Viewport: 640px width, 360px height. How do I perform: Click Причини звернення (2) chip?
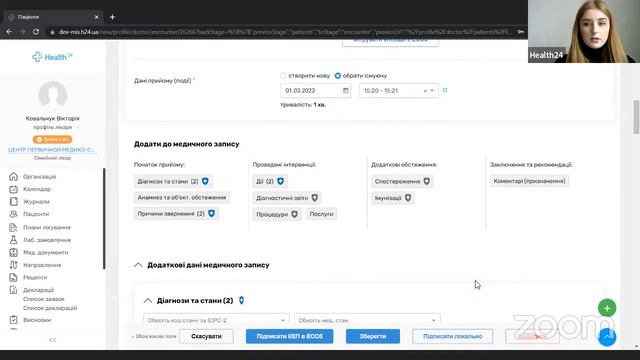coord(176,213)
